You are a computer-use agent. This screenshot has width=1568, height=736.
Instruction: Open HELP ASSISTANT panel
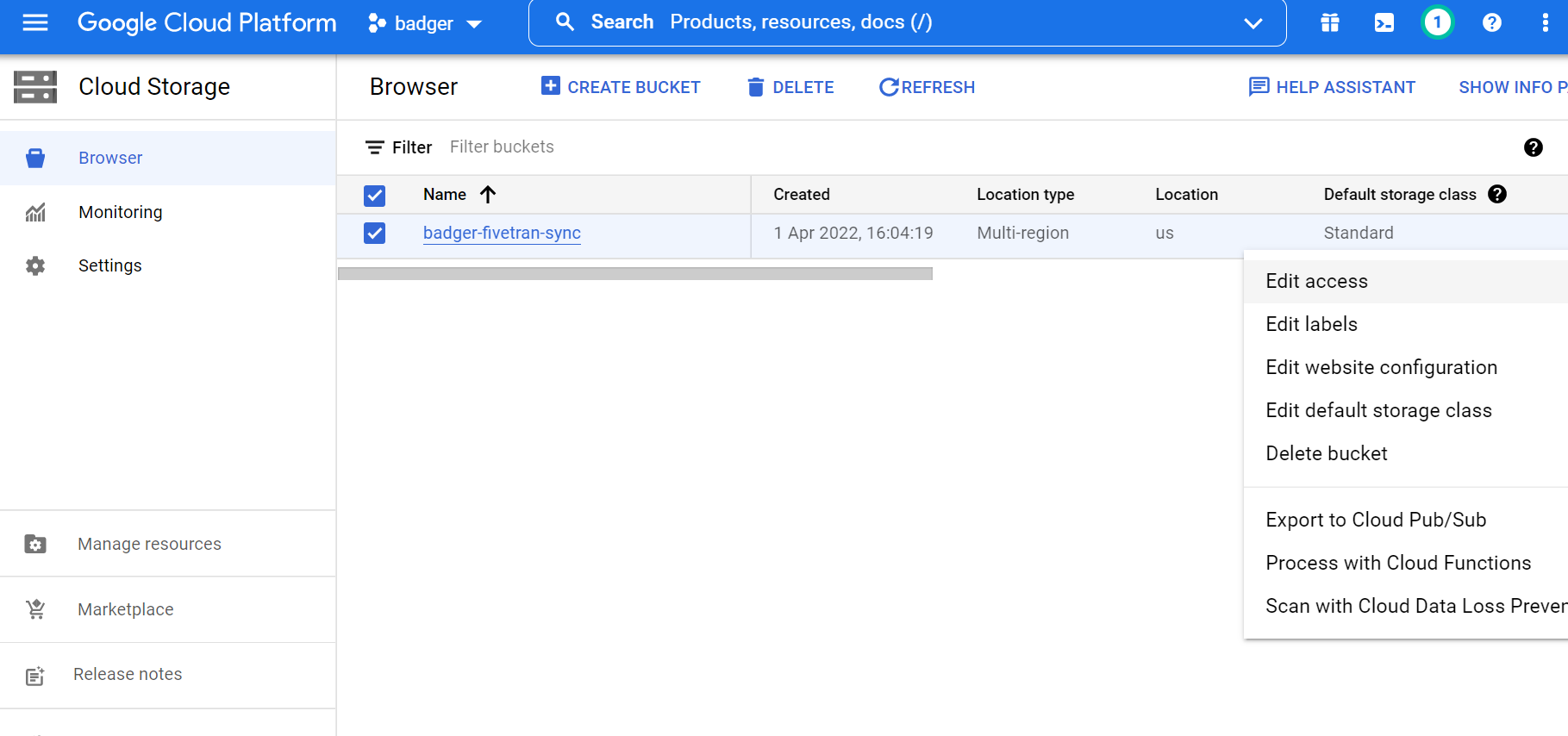1332,87
